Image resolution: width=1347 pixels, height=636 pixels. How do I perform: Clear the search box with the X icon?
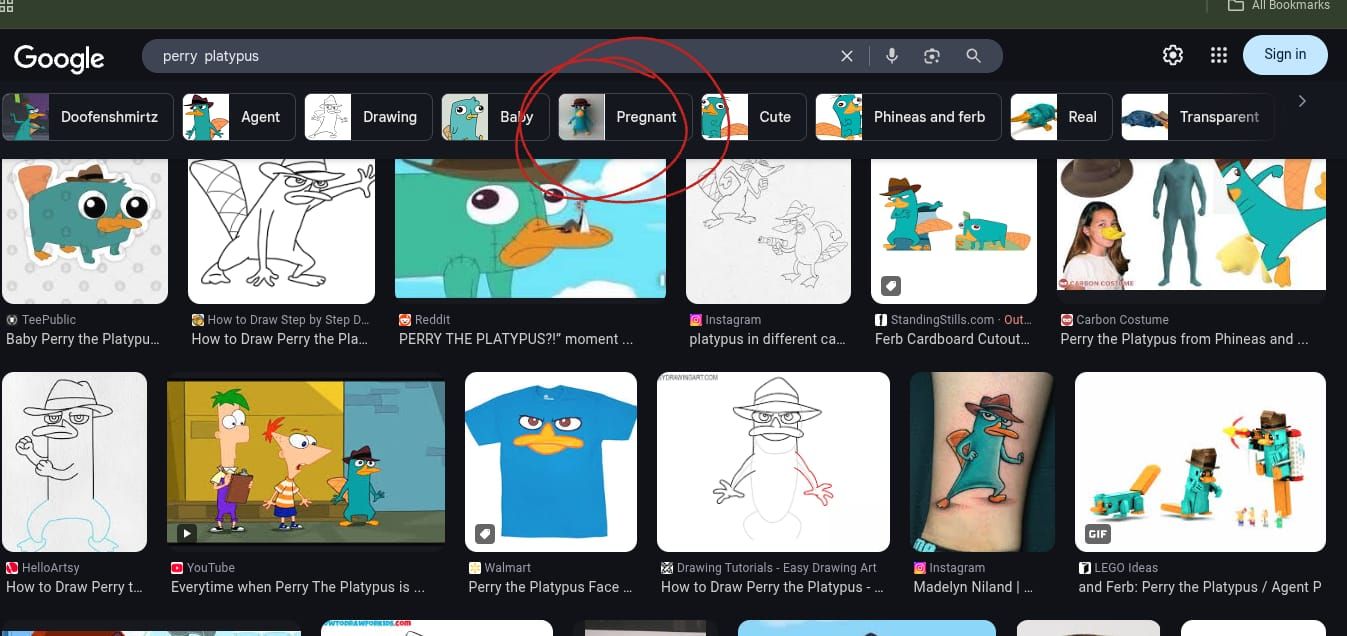[x=847, y=56]
